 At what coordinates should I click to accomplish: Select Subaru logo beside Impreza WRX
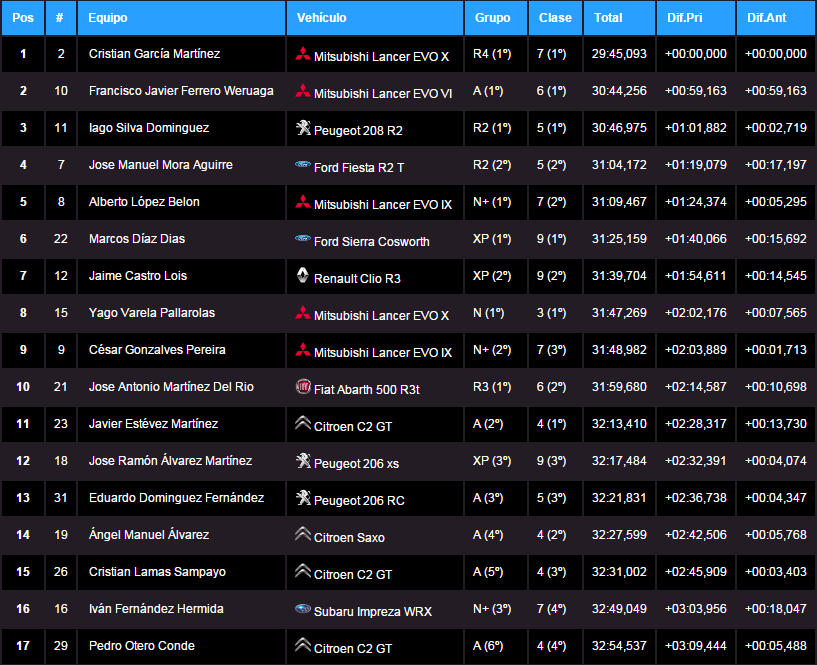[303, 608]
